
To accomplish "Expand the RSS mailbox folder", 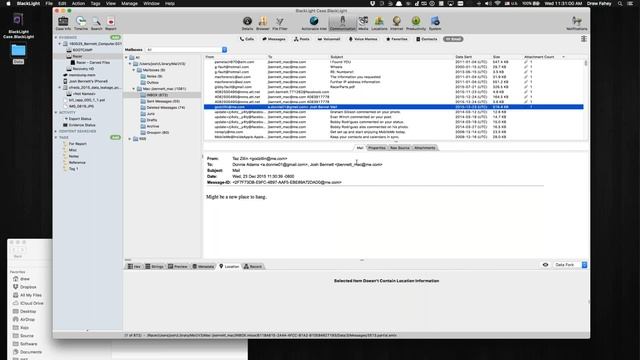I will [x=130, y=139].
